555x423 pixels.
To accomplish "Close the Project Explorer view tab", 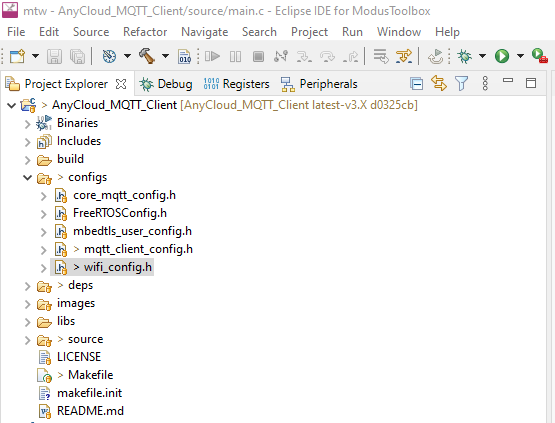I will [121, 84].
